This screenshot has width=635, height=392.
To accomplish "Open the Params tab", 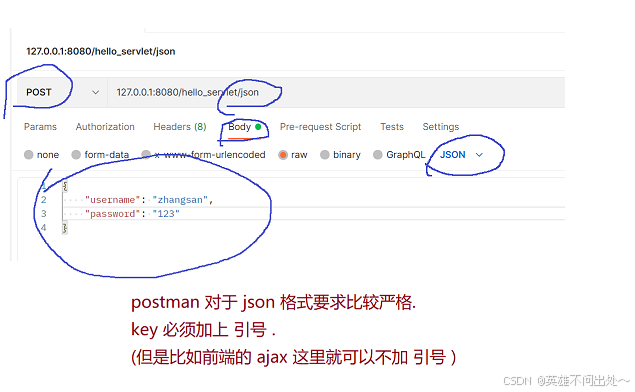I will click(x=40, y=127).
